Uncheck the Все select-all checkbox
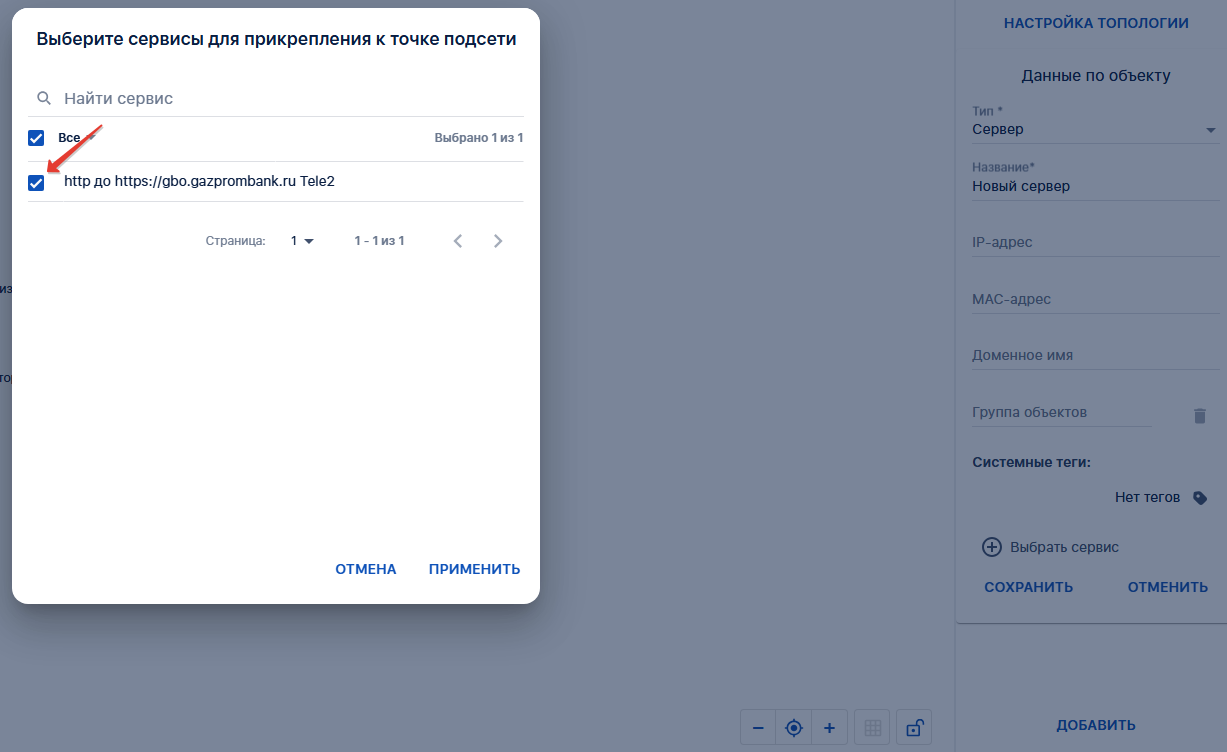This screenshot has height=752, width=1227. point(36,138)
